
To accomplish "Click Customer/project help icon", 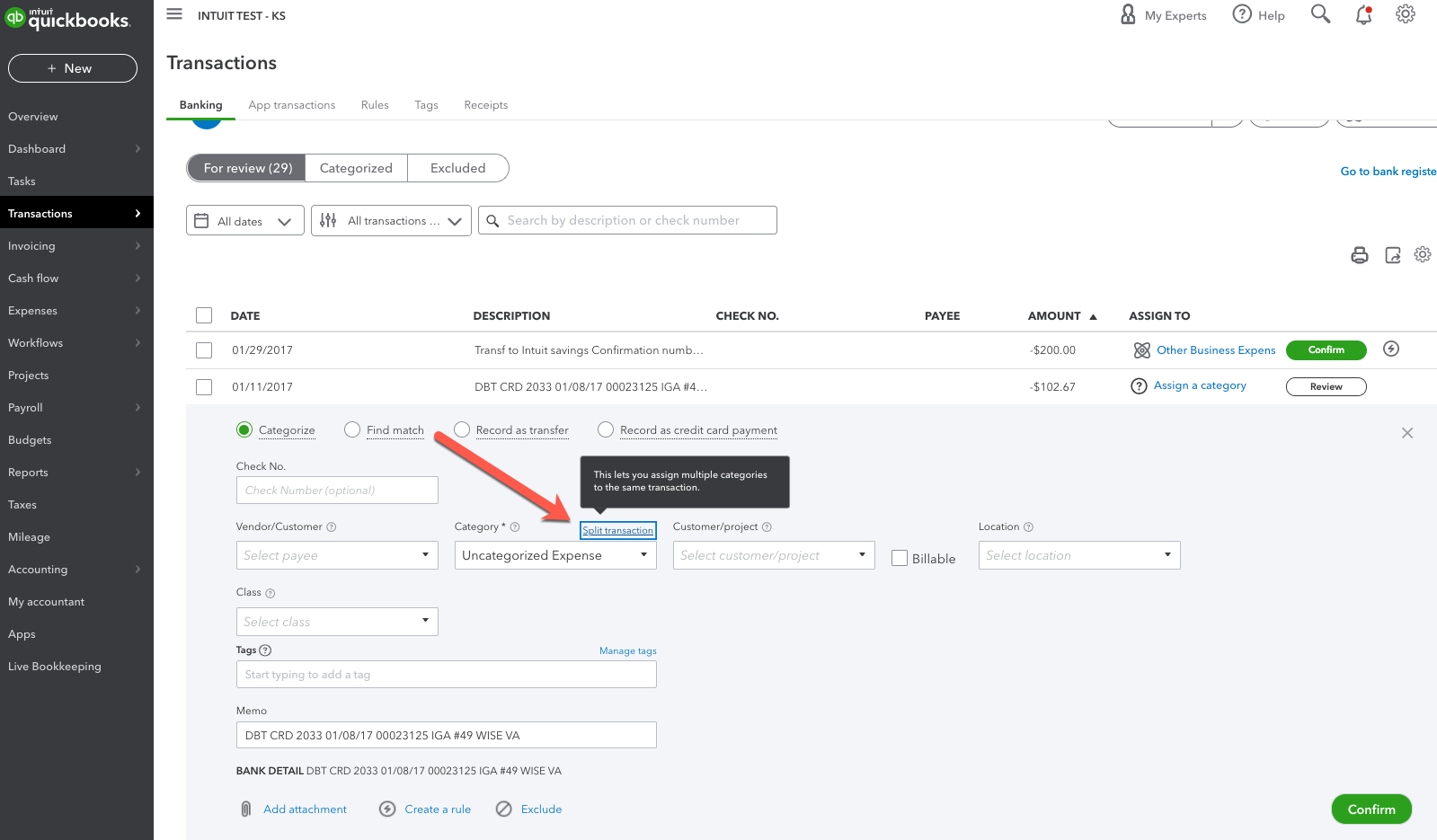I will pos(767,527).
